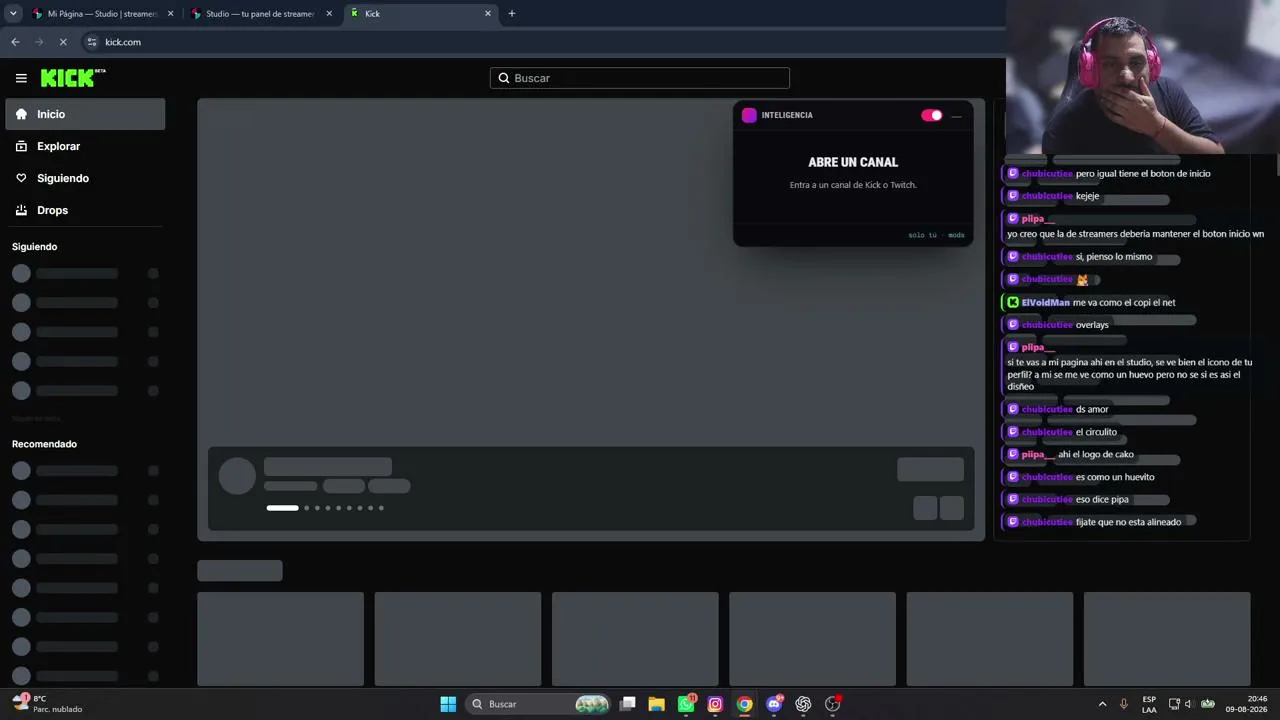Click the Buscar search field on Kick

640,78
